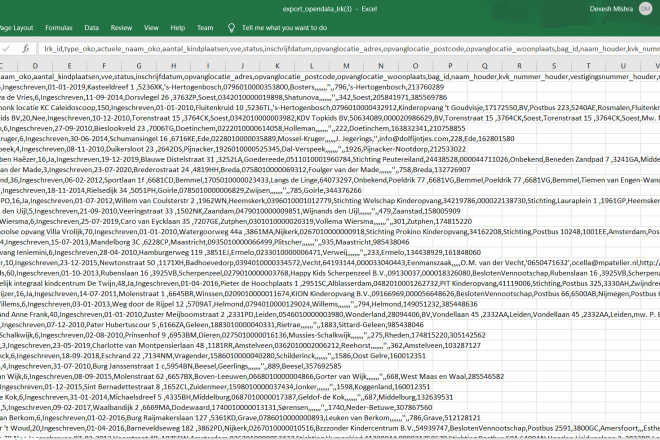Click the row with Pieter de Hoochplaats 1 Alblasserdam

click(x=330, y=283)
